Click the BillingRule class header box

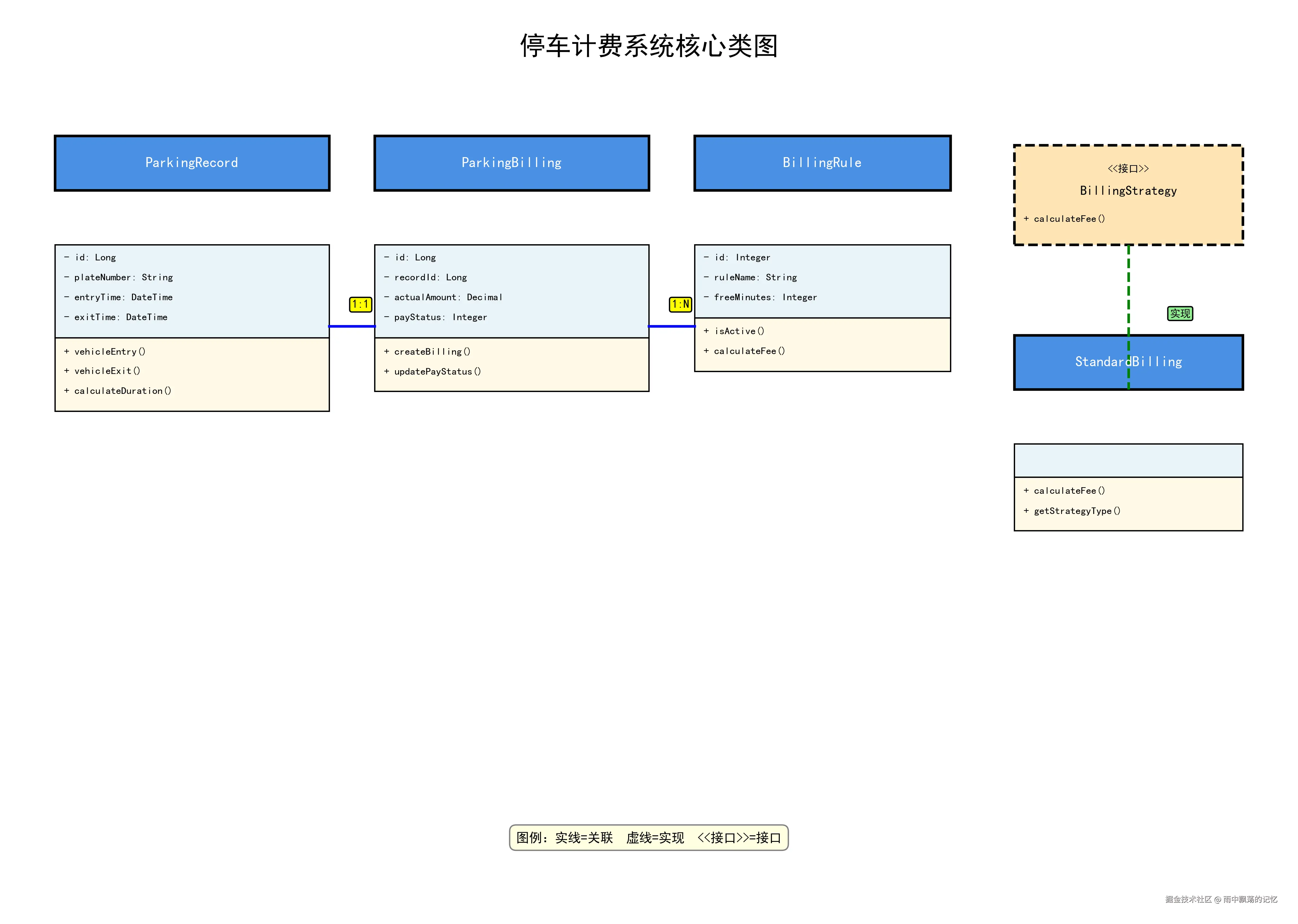822,163
